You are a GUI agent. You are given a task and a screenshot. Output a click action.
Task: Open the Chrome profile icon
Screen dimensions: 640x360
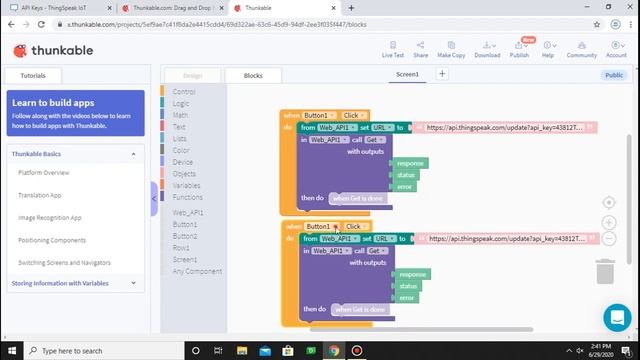(x=616, y=24)
